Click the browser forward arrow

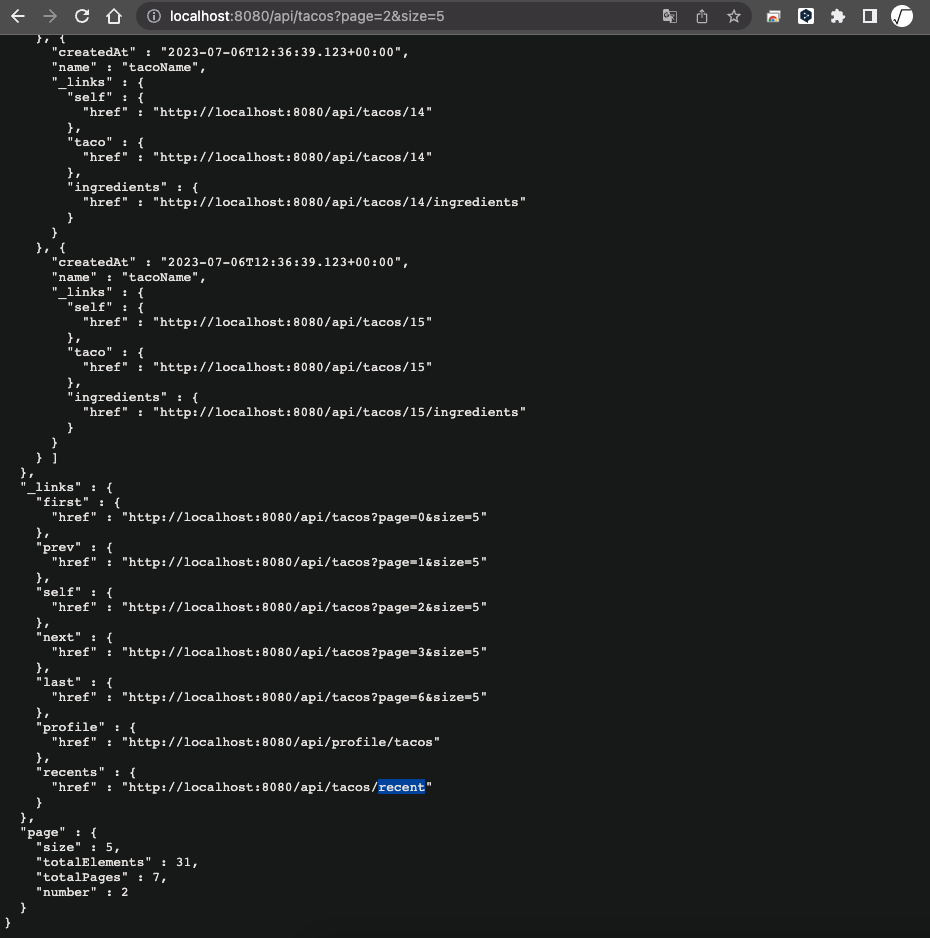tap(50, 16)
